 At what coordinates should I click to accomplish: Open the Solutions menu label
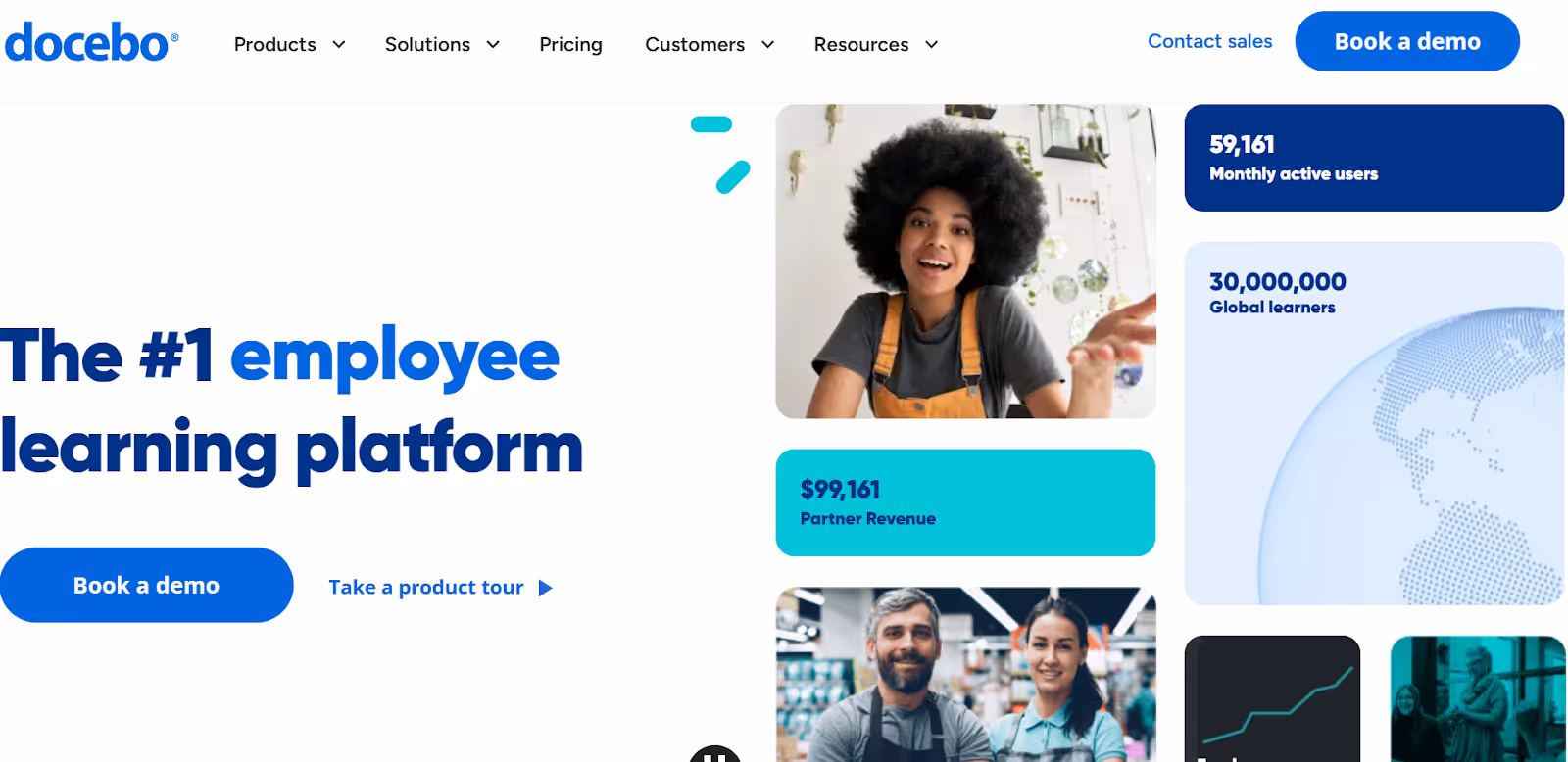(427, 45)
